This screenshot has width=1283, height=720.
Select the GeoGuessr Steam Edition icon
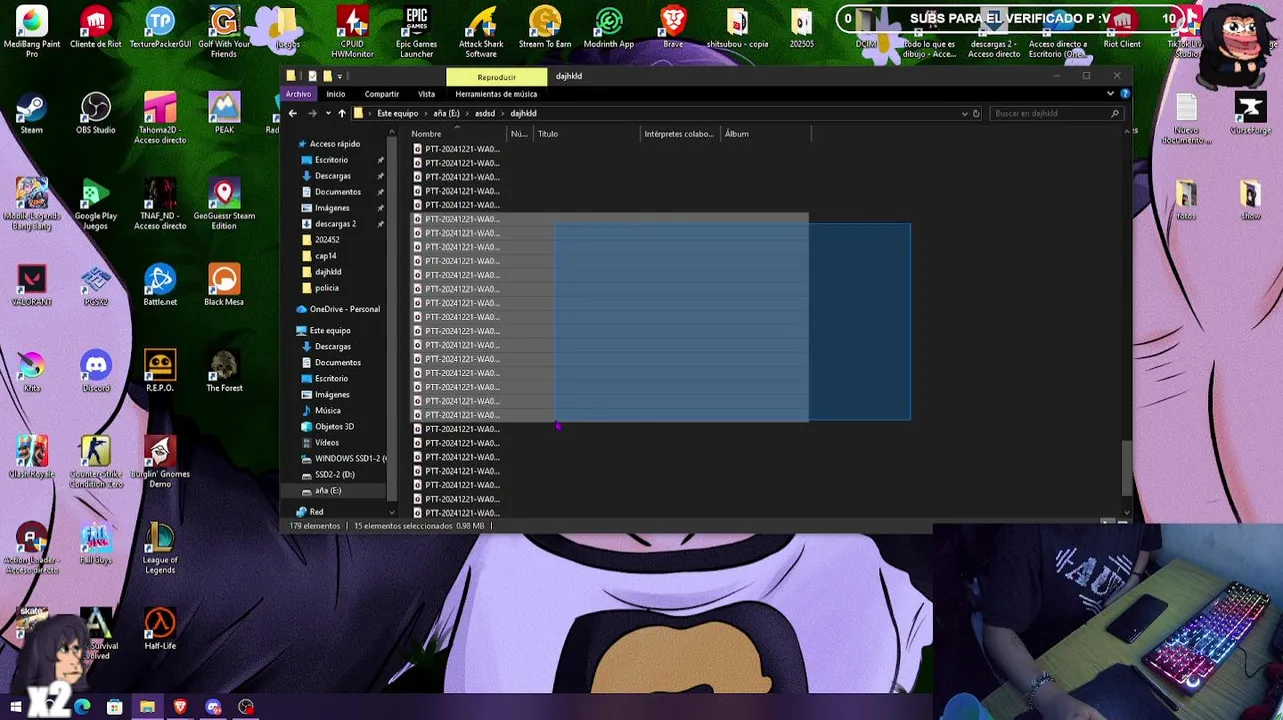(224, 205)
